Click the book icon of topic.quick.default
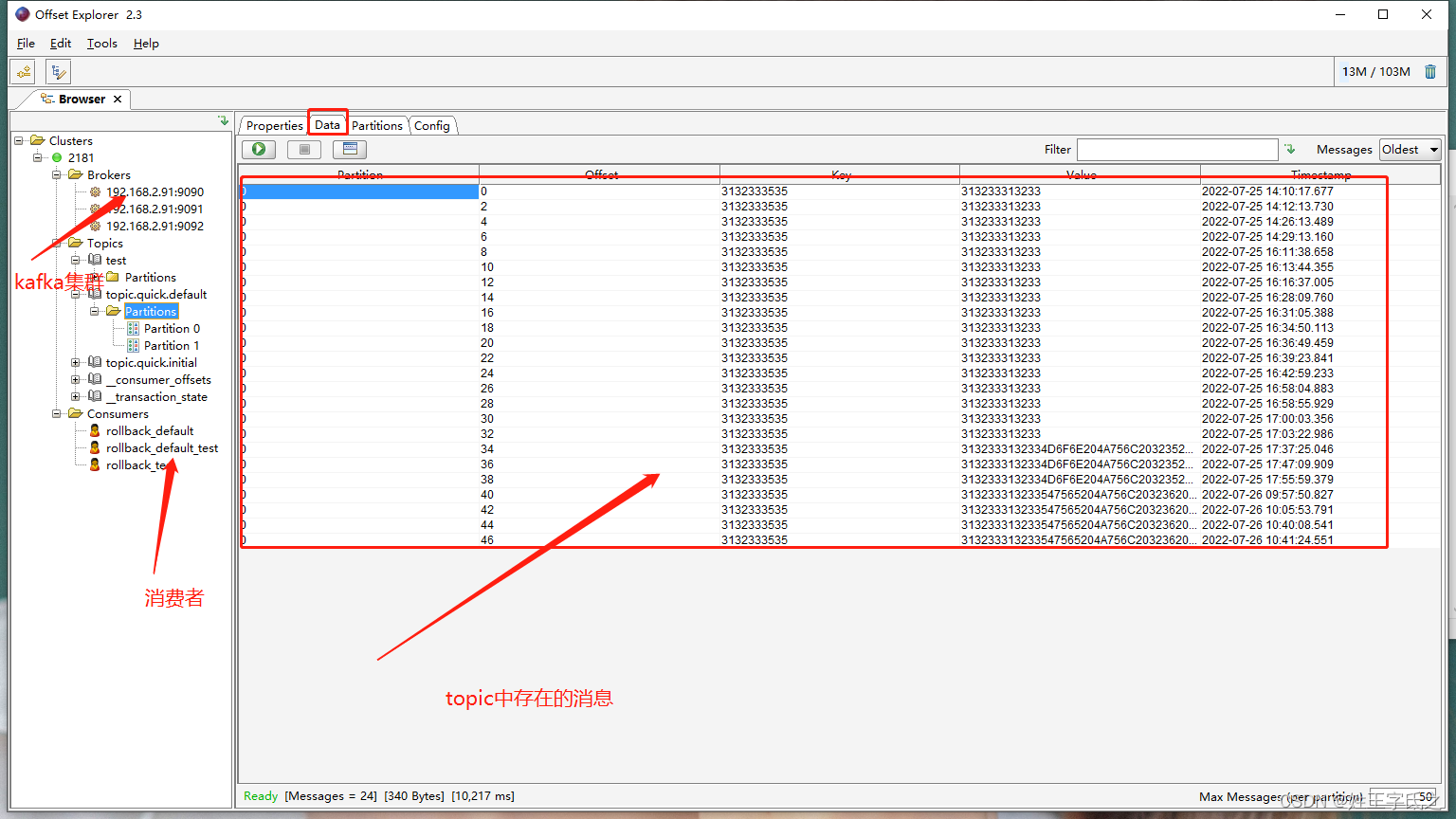The height and width of the screenshot is (819, 1456). click(x=95, y=294)
